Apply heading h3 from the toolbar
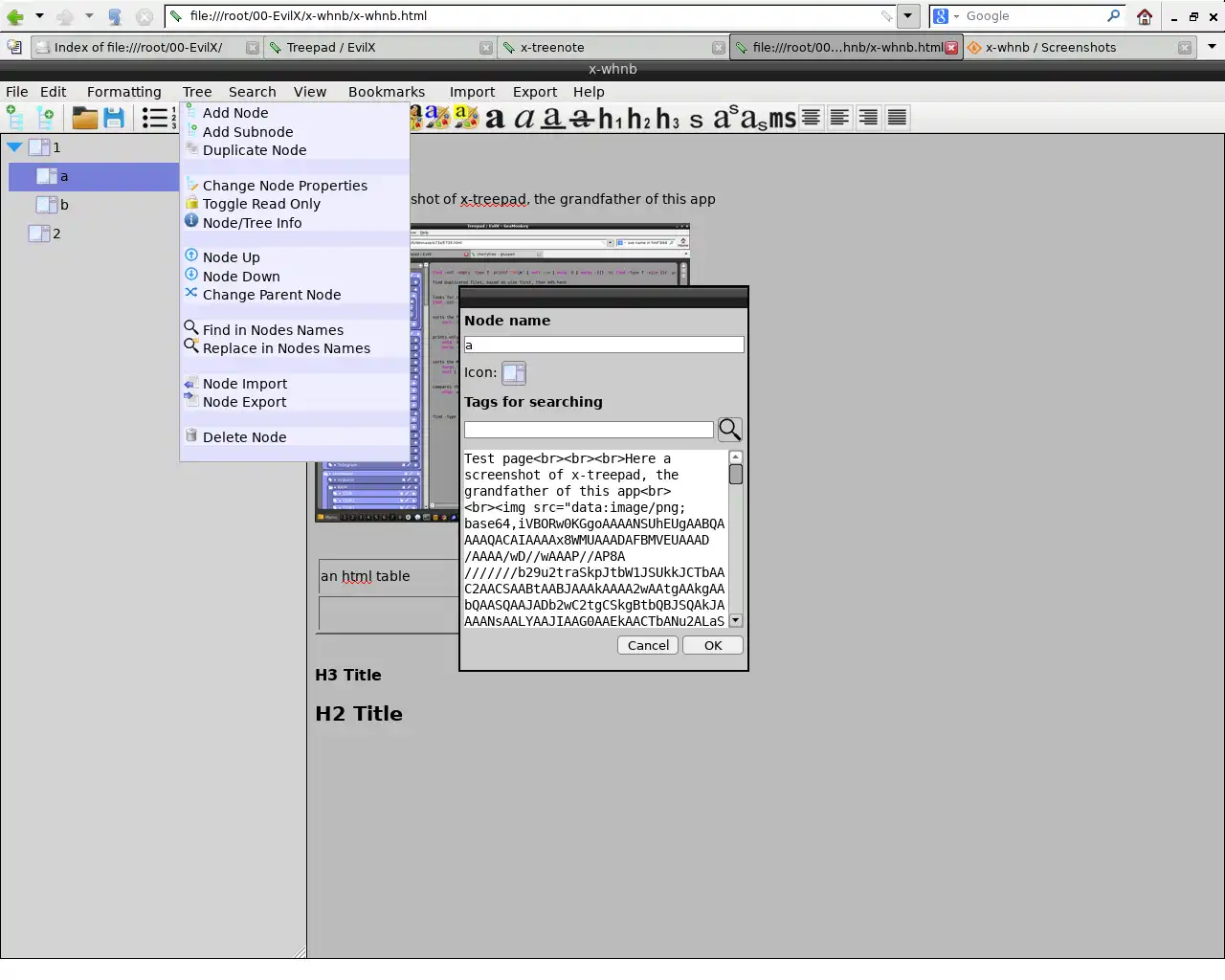 668,119
